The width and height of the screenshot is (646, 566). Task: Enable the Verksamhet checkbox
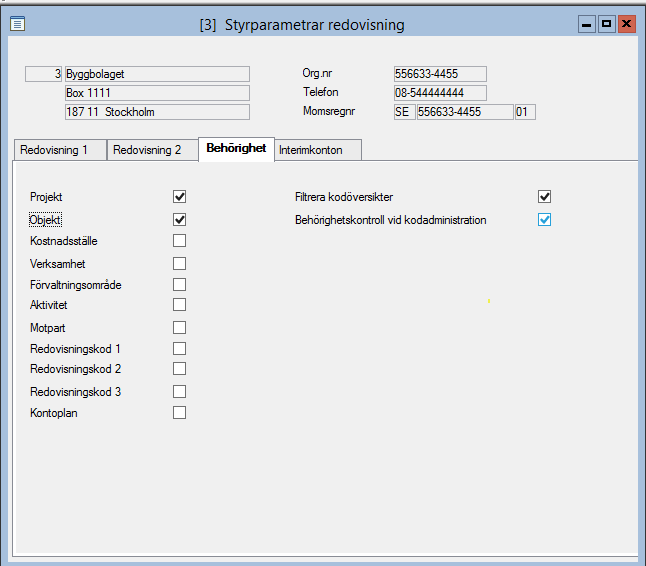click(179, 264)
